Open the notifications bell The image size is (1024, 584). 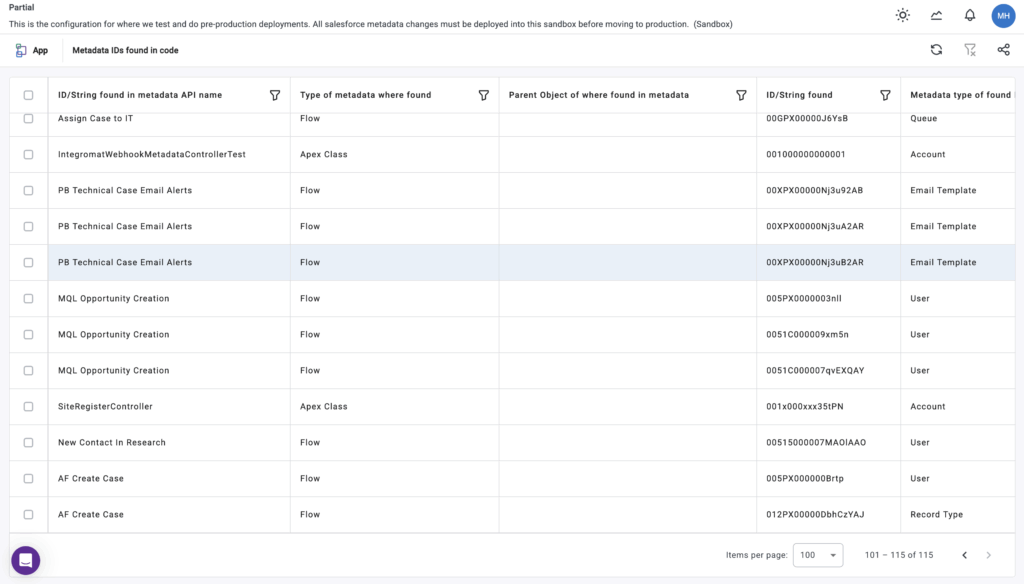point(969,15)
